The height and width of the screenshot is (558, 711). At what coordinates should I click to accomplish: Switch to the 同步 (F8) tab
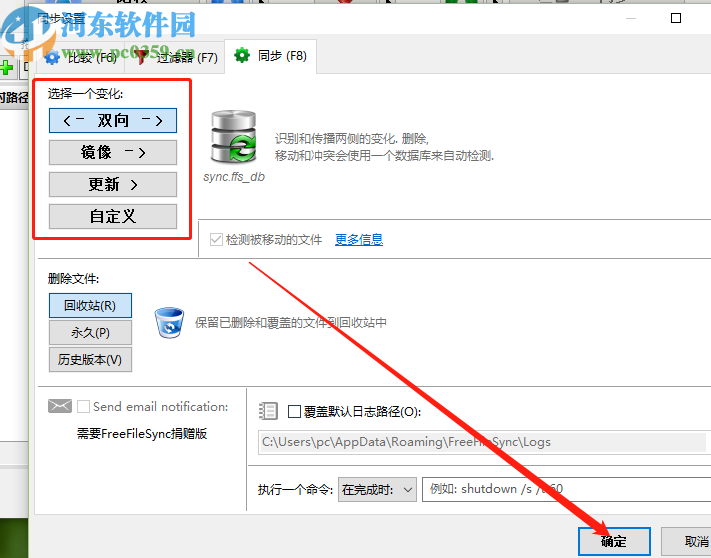[x=270, y=56]
